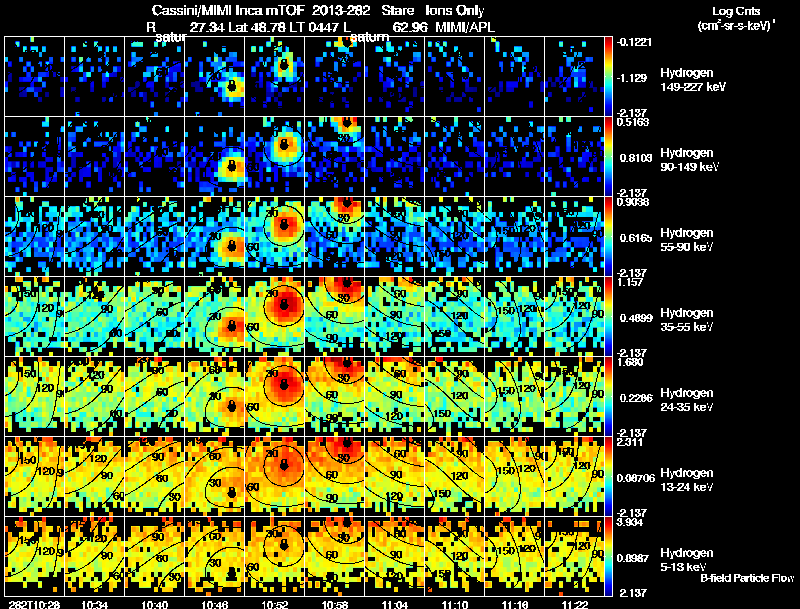
Task: Select the 'Hydrogen 55-90 keV' row label
Action: point(687,240)
